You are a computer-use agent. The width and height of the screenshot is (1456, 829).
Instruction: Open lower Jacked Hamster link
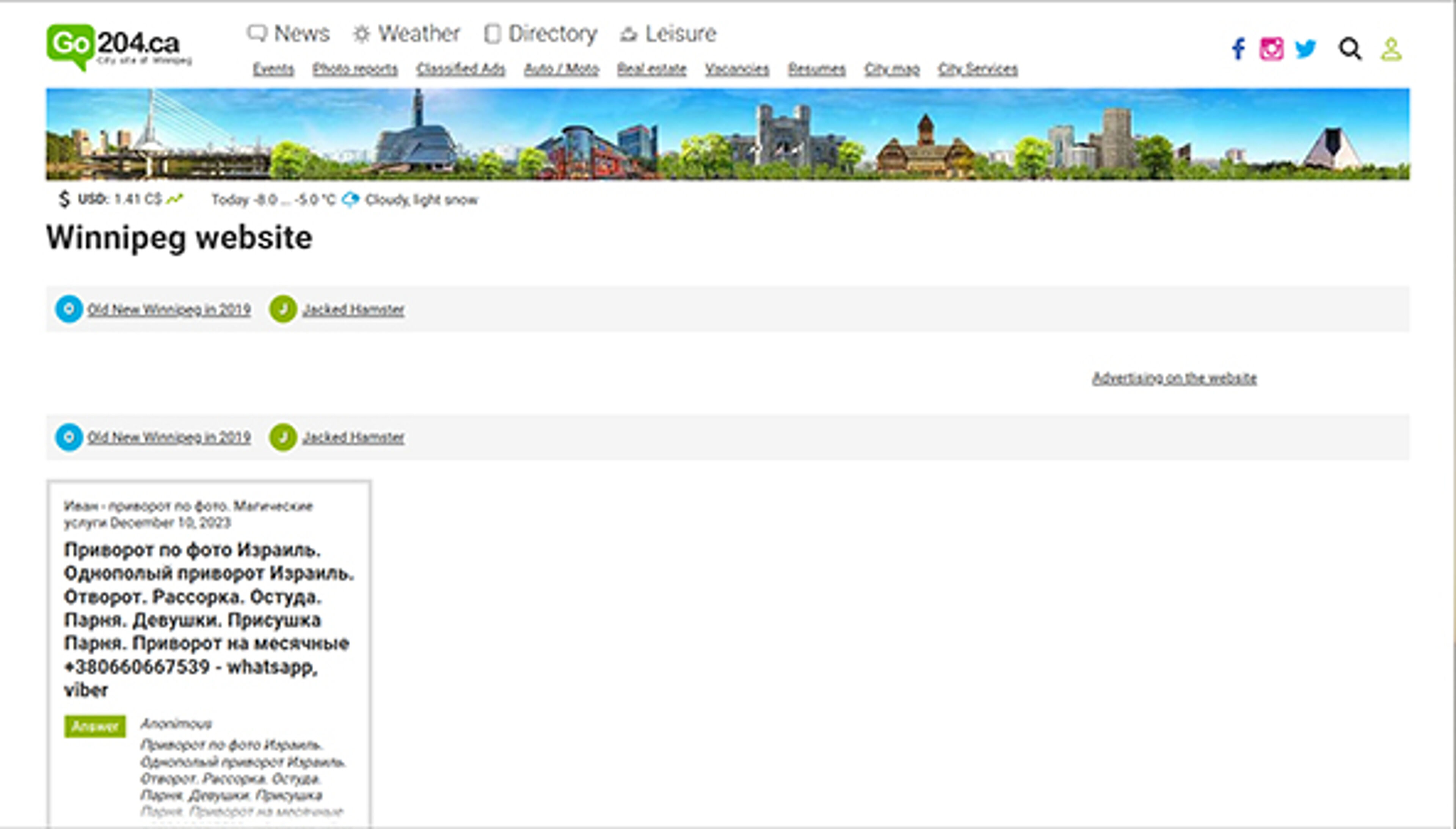tap(353, 437)
